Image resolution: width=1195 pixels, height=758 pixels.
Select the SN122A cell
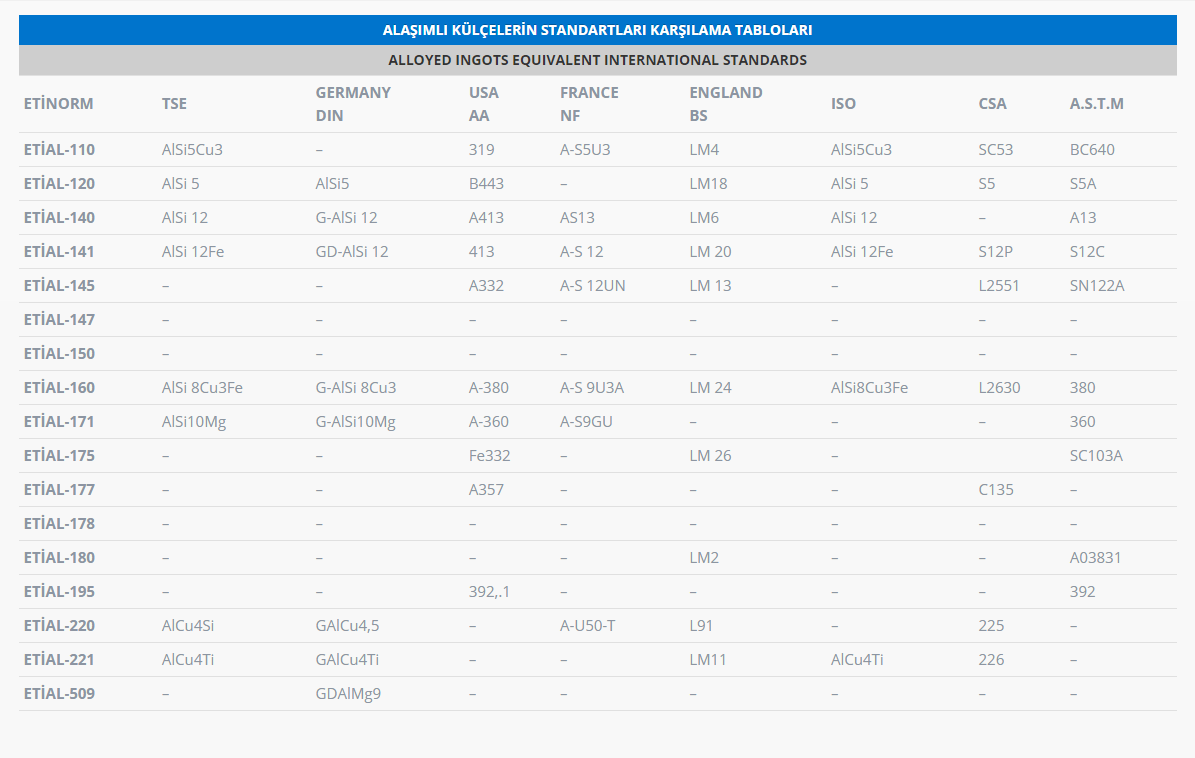[1097, 286]
